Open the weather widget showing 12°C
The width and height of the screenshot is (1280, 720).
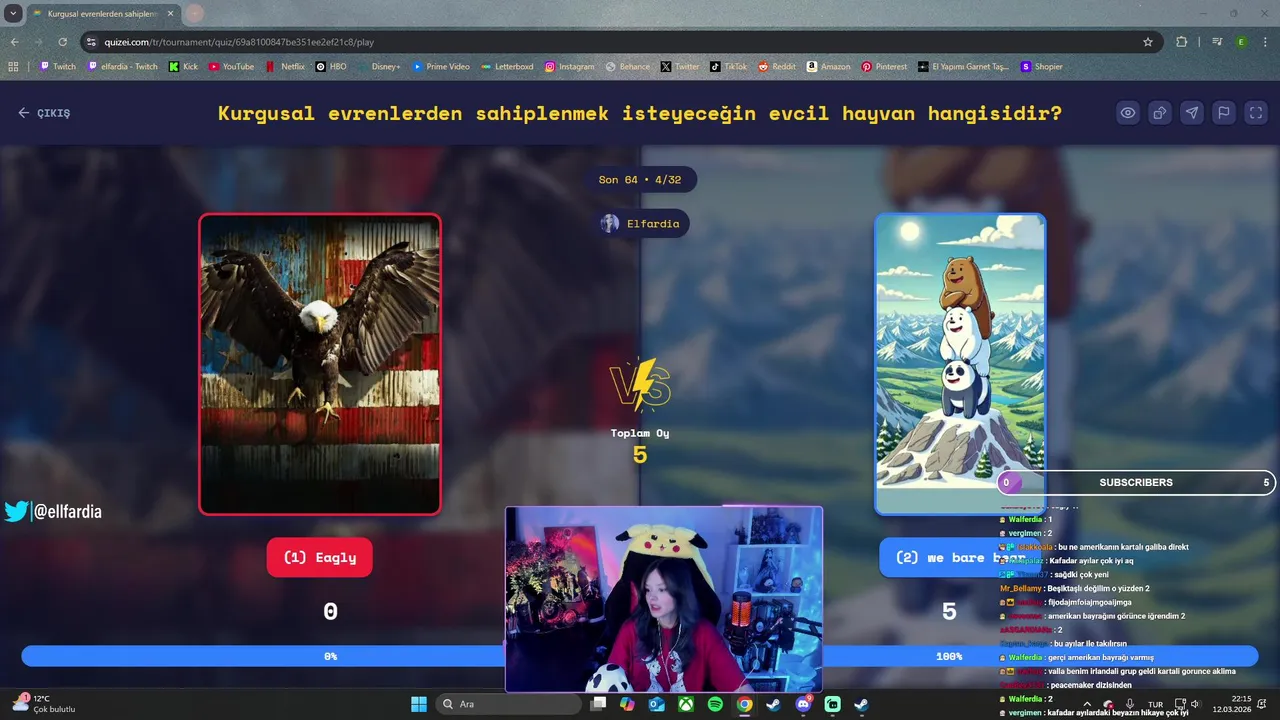click(45, 704)
